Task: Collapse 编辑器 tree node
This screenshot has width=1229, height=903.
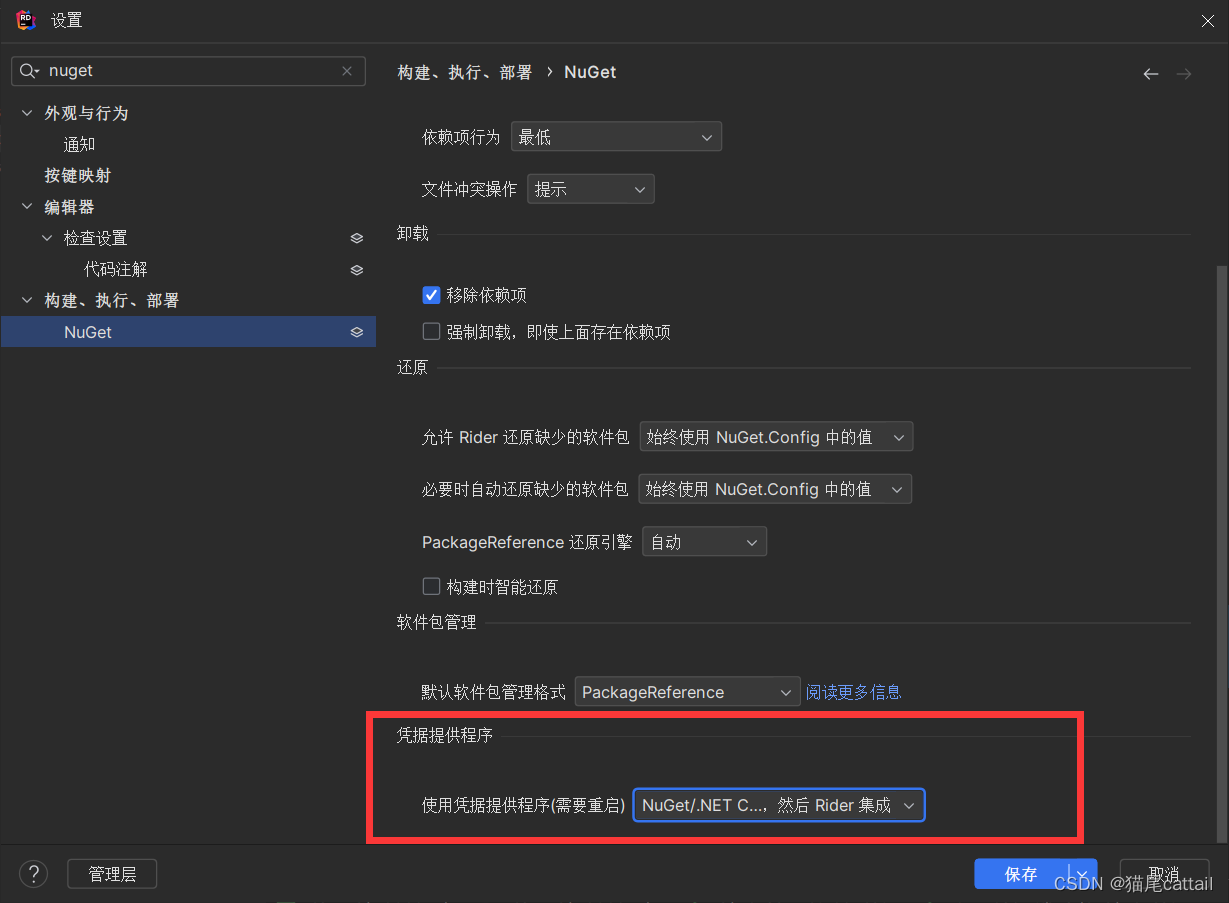Action: (27, 207)
